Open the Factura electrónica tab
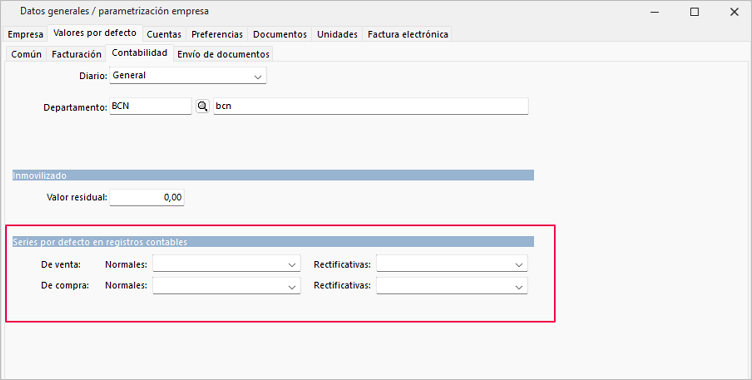 coord(408,35)
